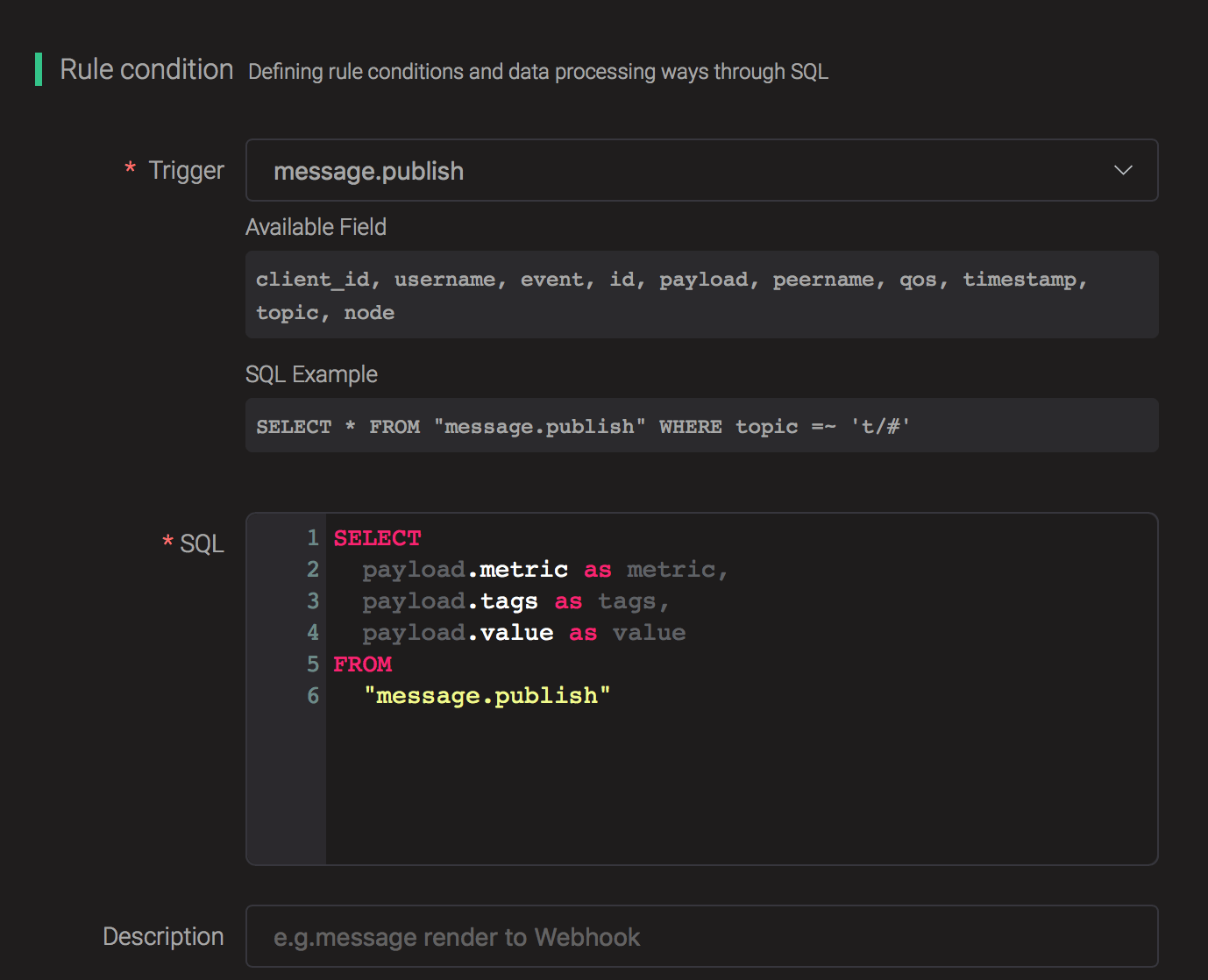Viewport: 1208px width, 980px height.
Task: Open the Trigger dropdown chevron arrow
Action: click(1123, 170)
